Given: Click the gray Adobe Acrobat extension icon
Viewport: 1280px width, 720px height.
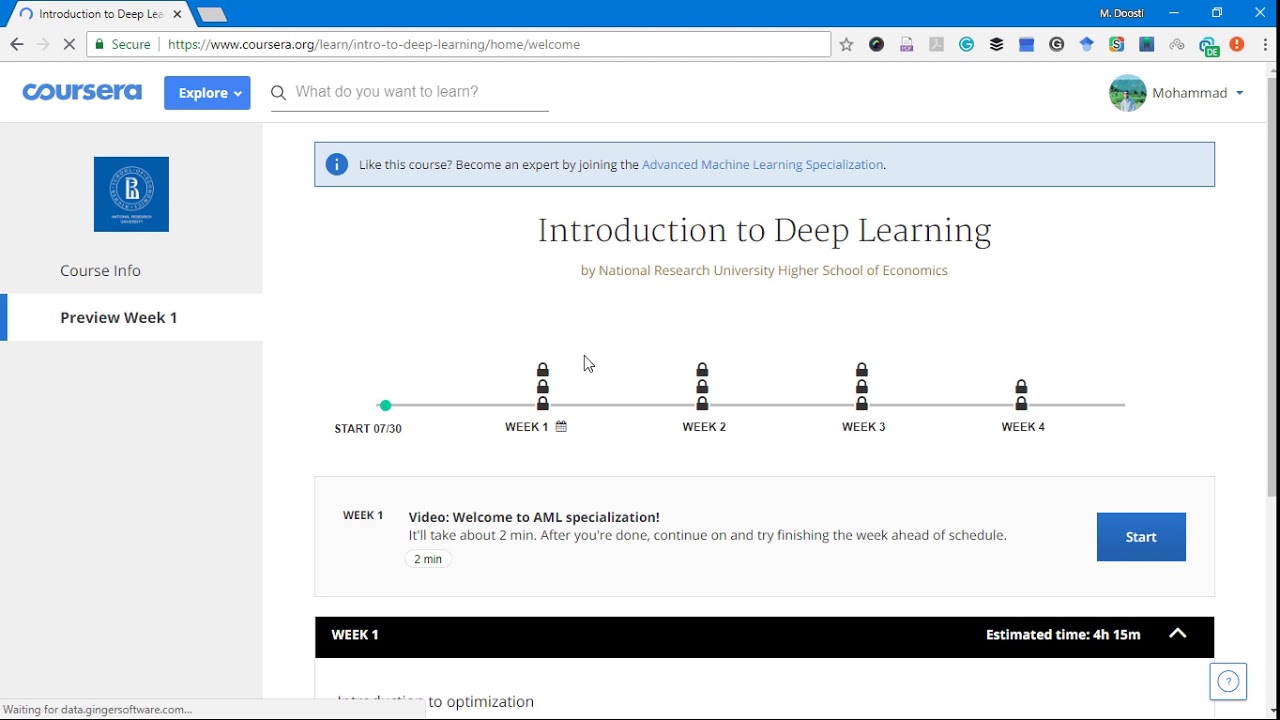Looking at the screenshot, I should point(937,44).
